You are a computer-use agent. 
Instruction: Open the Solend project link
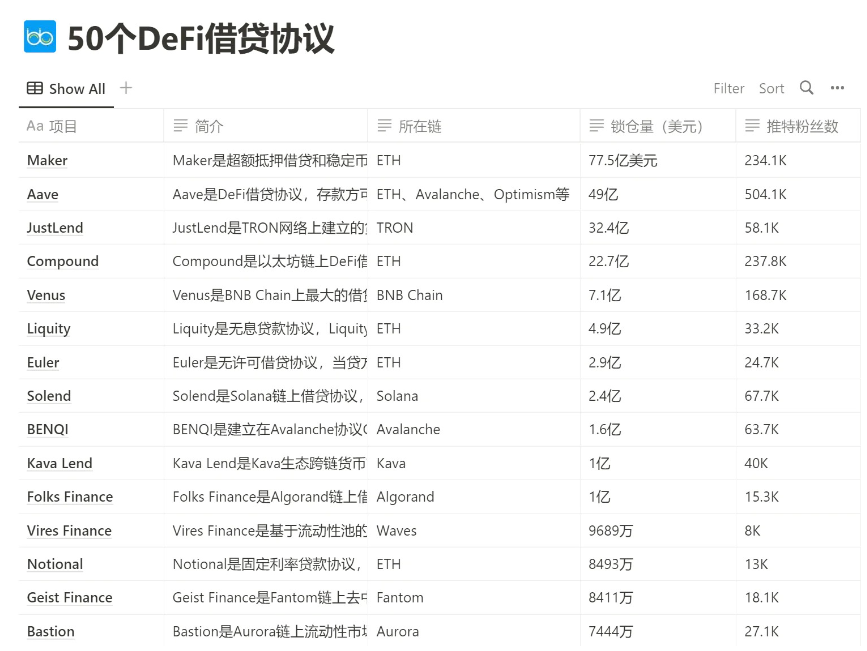point(49,396)
